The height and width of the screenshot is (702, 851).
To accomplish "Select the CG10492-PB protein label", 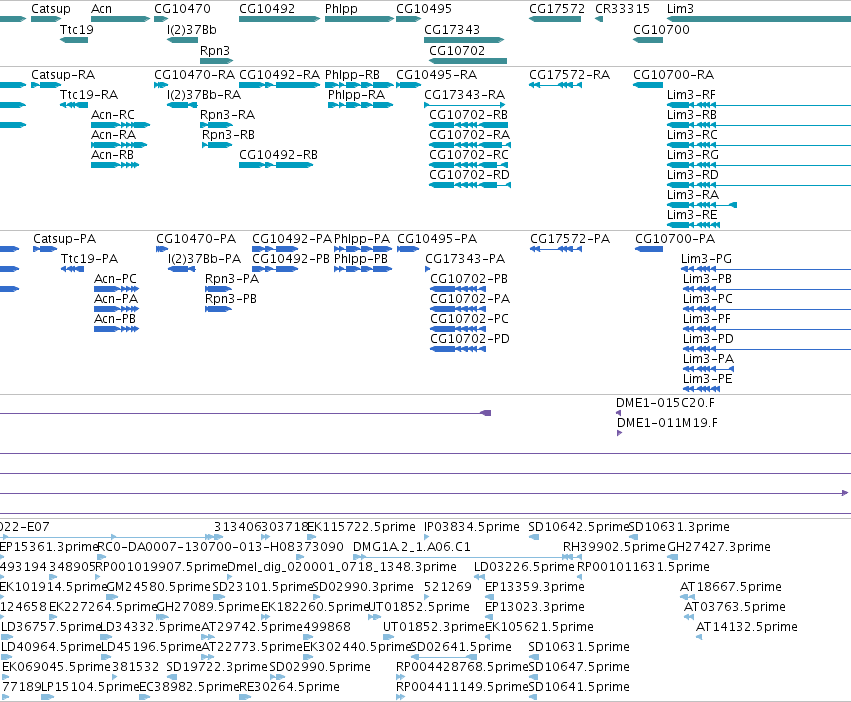I will tap(291, 259).
